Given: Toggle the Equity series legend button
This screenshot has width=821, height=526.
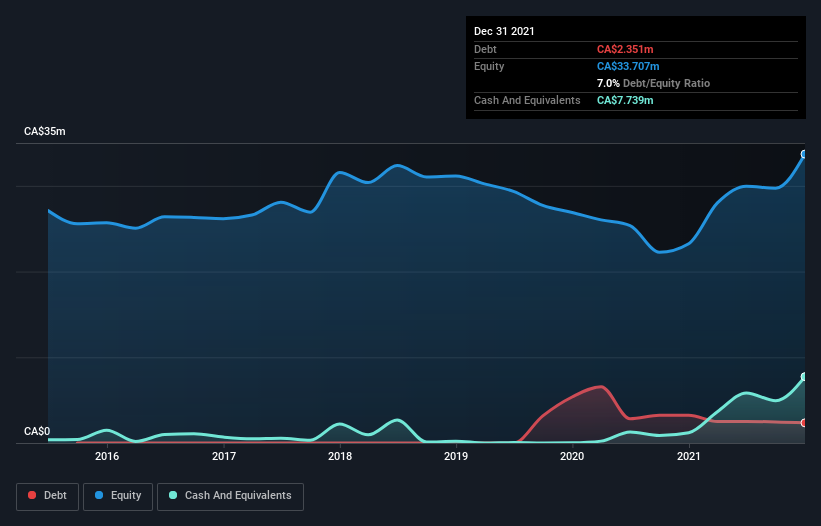Looking at the screenshot, I should tap(118, 496).
